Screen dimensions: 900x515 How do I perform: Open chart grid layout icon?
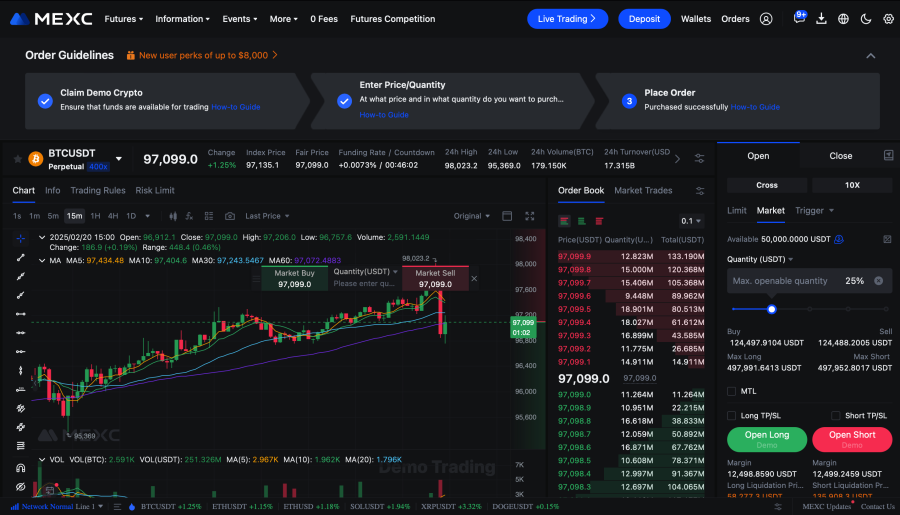click(209, 216)
